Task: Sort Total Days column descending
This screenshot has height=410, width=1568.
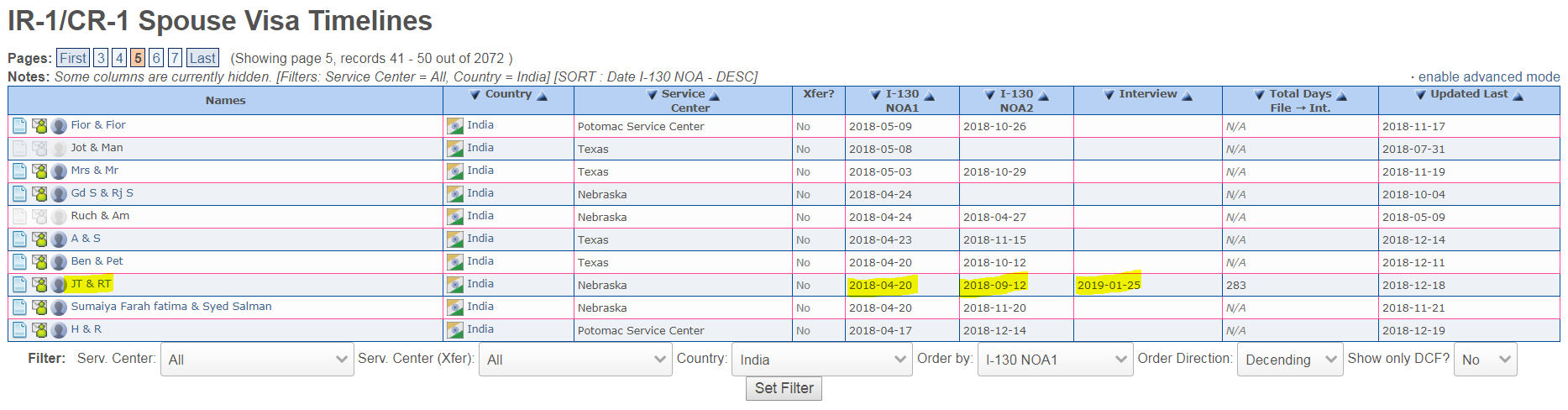Action: (x=1260, y=95)
